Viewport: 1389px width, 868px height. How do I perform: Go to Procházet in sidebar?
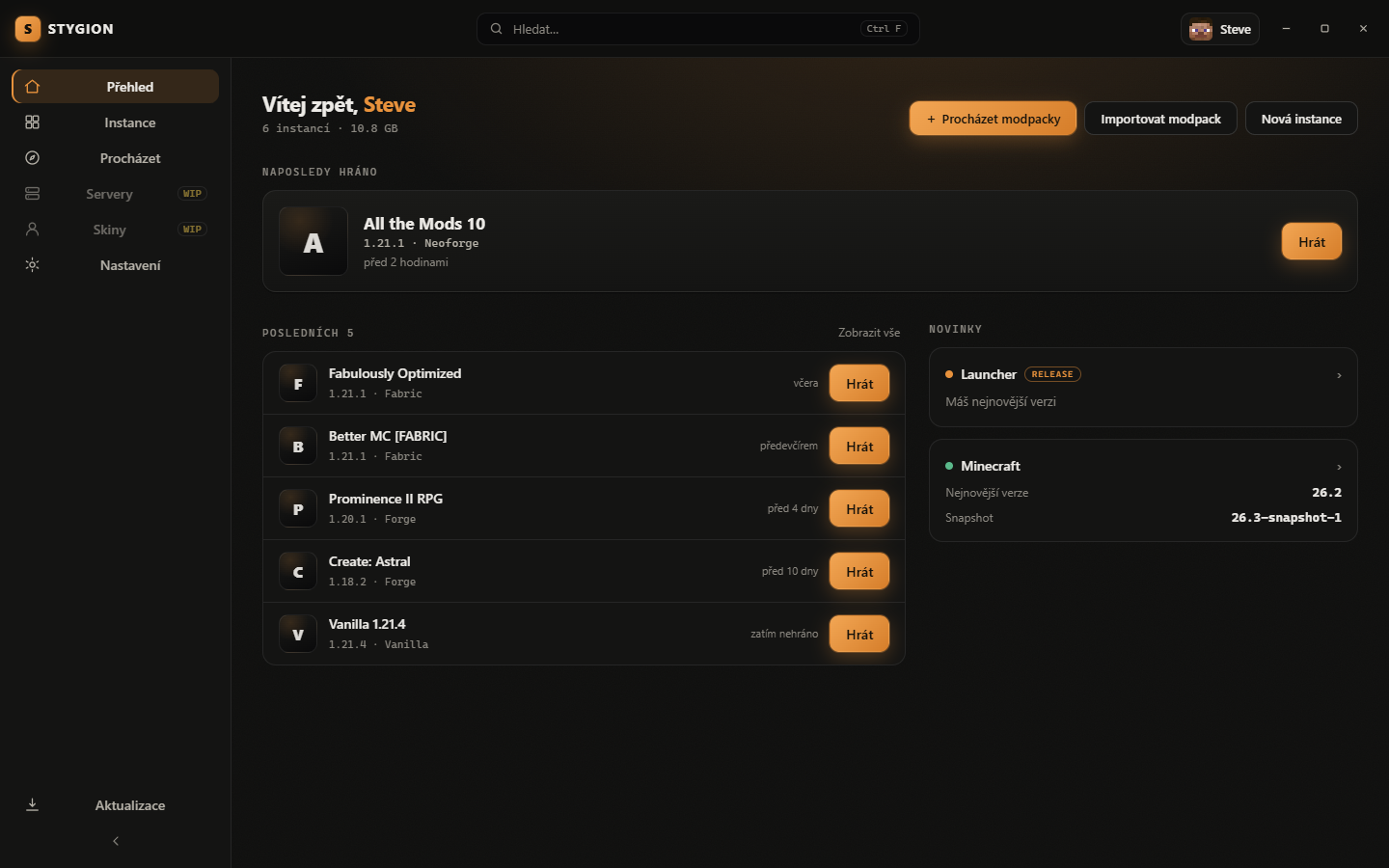[x=116, y=158]
